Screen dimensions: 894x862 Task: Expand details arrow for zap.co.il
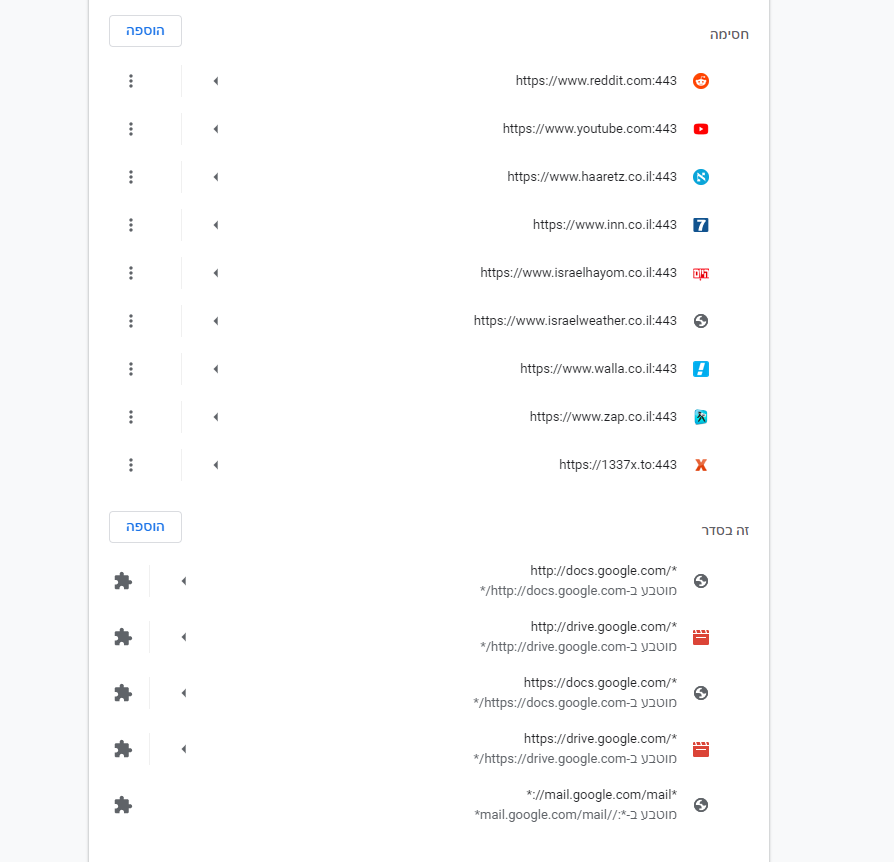[216, 417]
